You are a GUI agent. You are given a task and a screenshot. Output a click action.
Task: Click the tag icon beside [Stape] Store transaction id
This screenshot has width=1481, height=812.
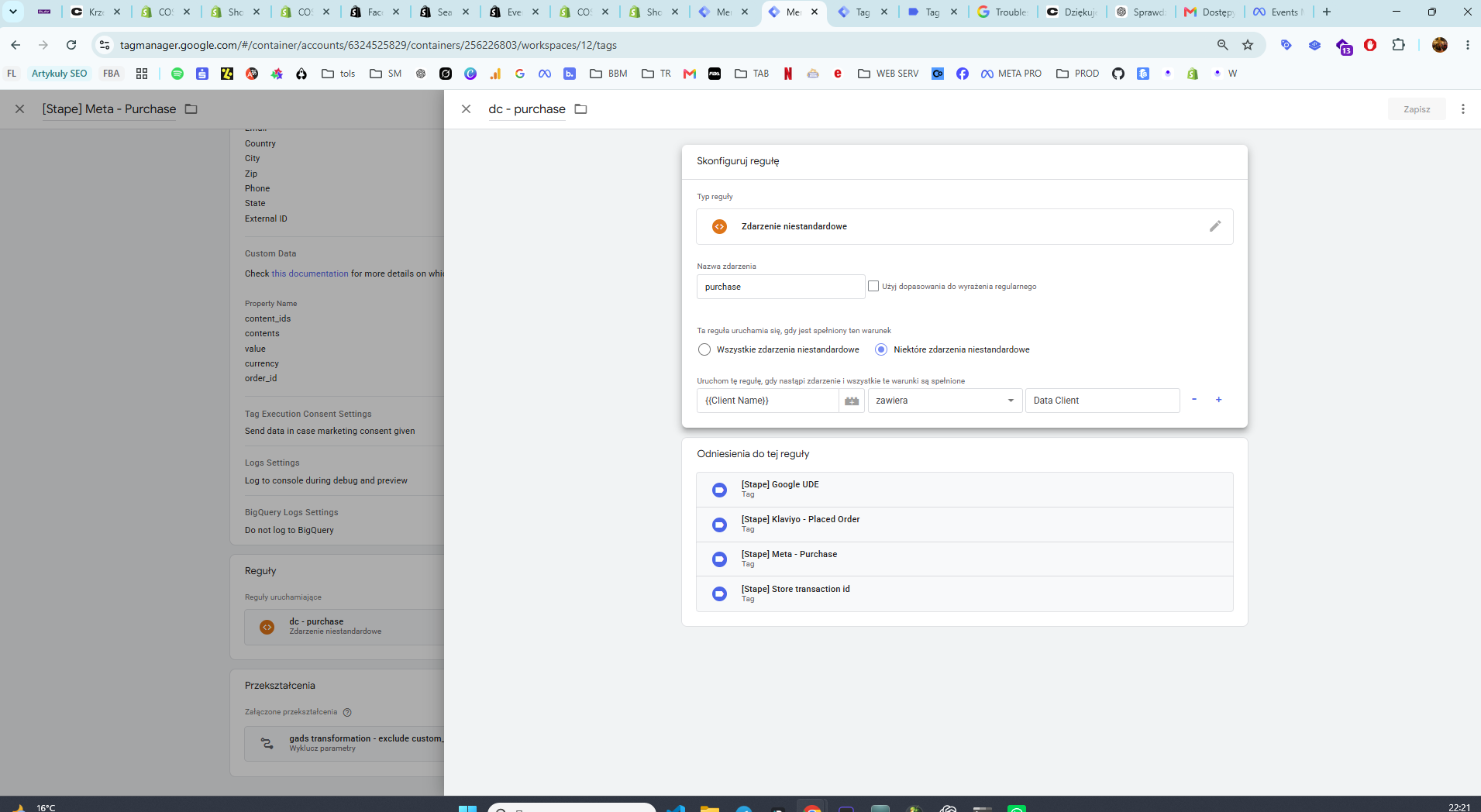(719, 594)
